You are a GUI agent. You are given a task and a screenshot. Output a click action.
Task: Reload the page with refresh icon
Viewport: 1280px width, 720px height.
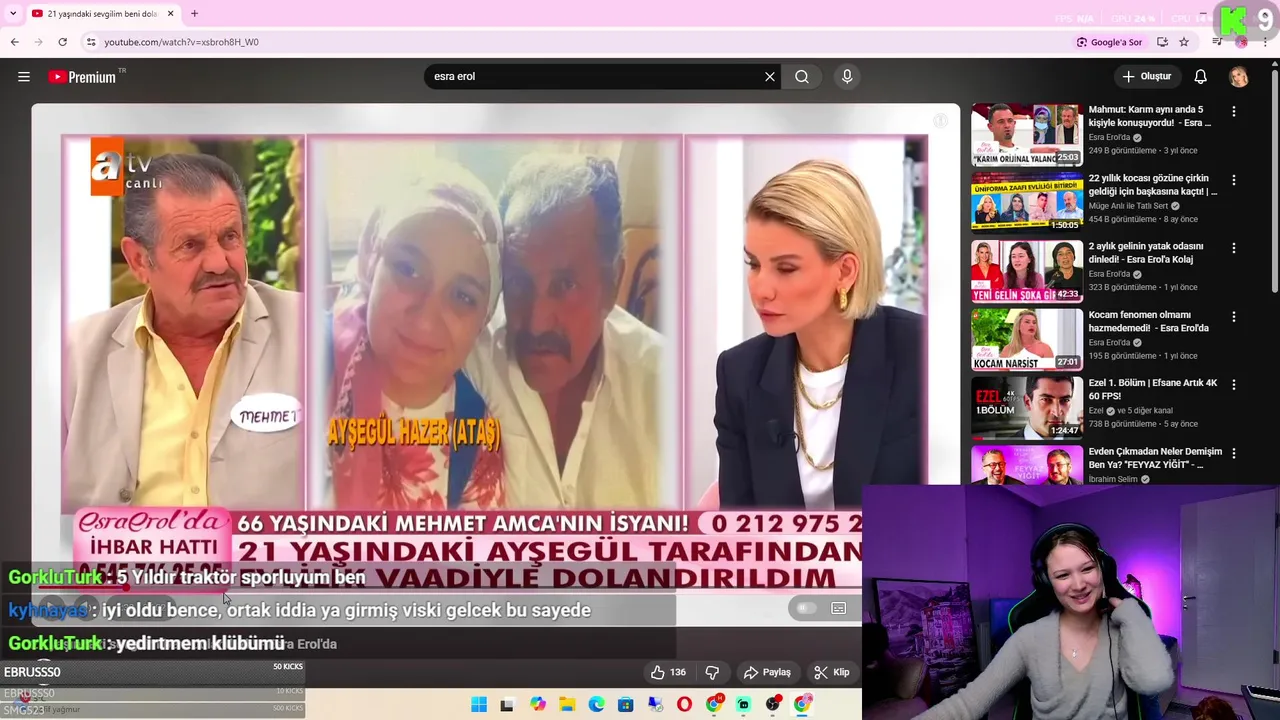click(x=62, y=42)
